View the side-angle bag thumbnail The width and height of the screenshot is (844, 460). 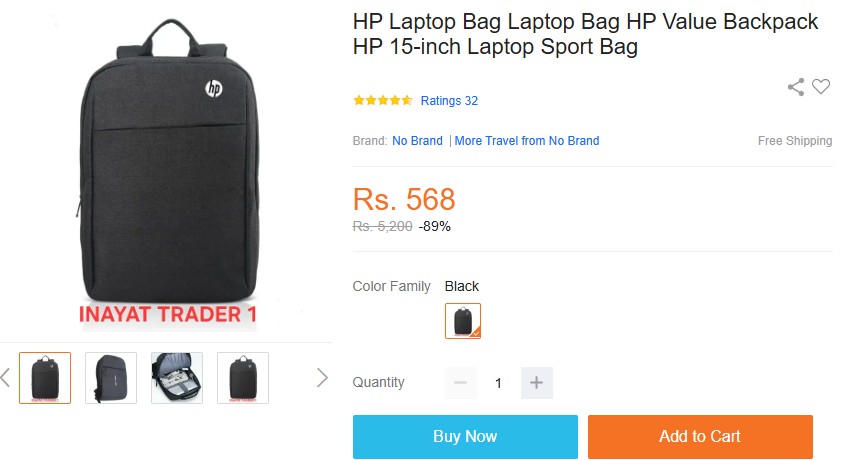click(111, 378)
